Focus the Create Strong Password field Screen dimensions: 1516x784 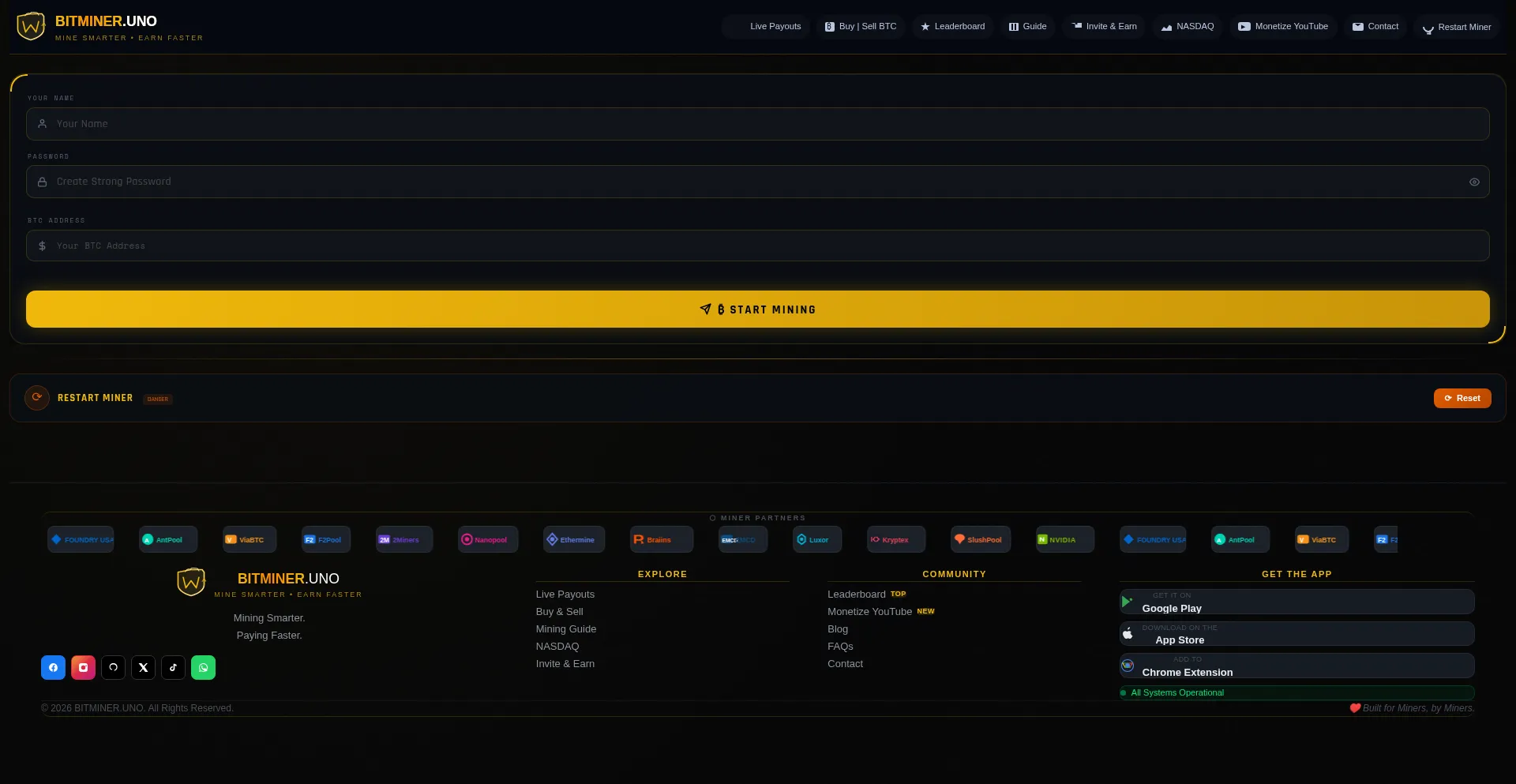tap(758, 182)
